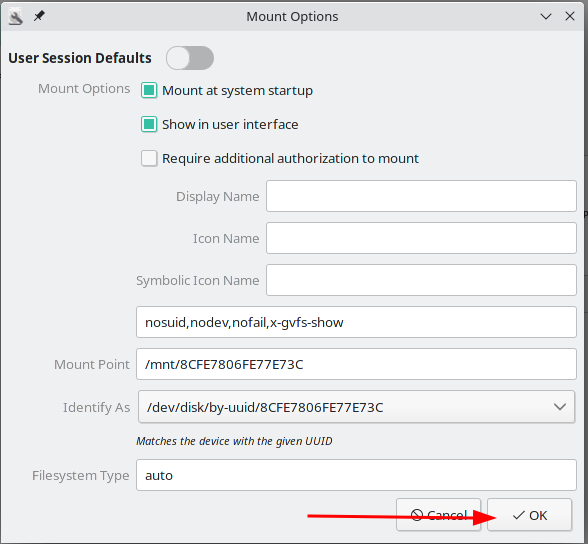Click the Mount Point path field
This screenshot has height=544, width=588.
[x=356, y=364]
